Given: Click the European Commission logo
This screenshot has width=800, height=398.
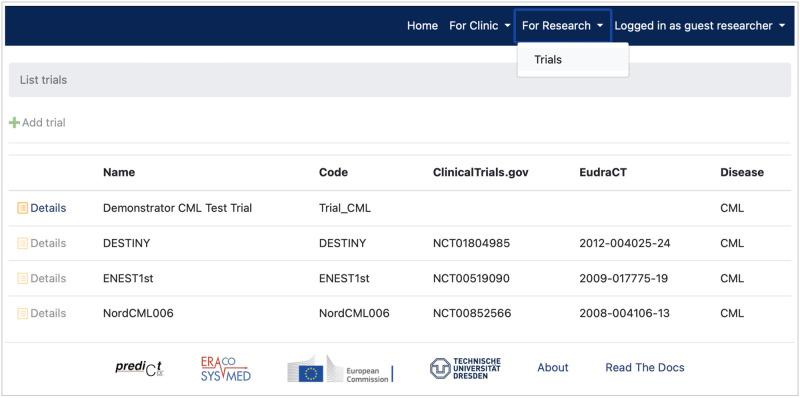Looking at the screenshot, I should point(340,369).
